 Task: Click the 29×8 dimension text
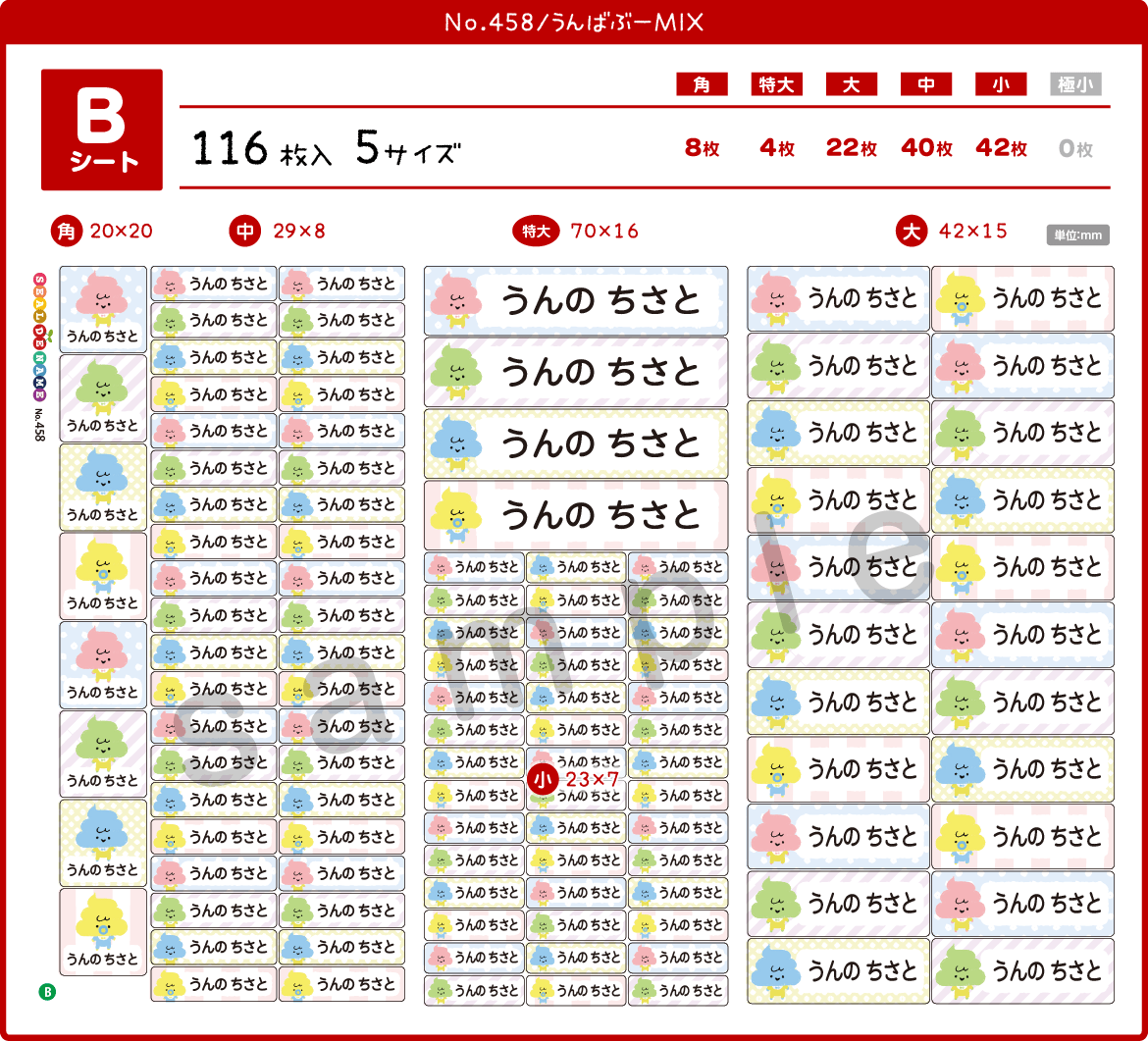(299, 232)
